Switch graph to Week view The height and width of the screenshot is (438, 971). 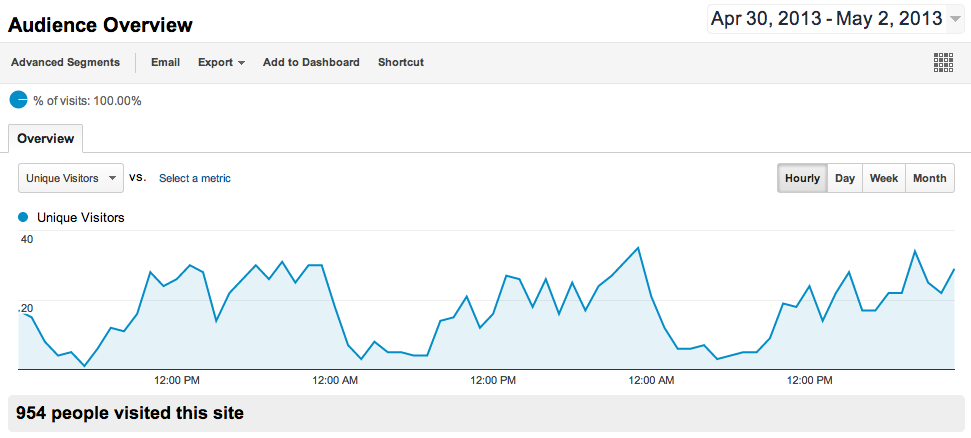(884, 178)
